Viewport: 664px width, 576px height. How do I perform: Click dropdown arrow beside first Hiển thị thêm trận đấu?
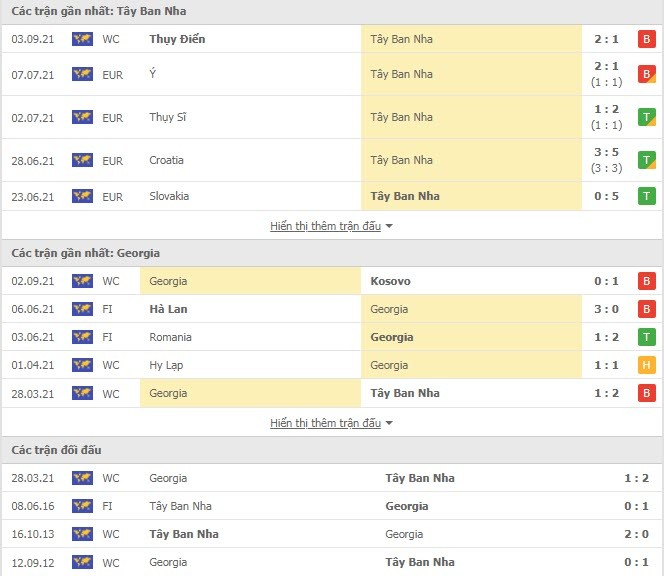(x=389, y=227)
